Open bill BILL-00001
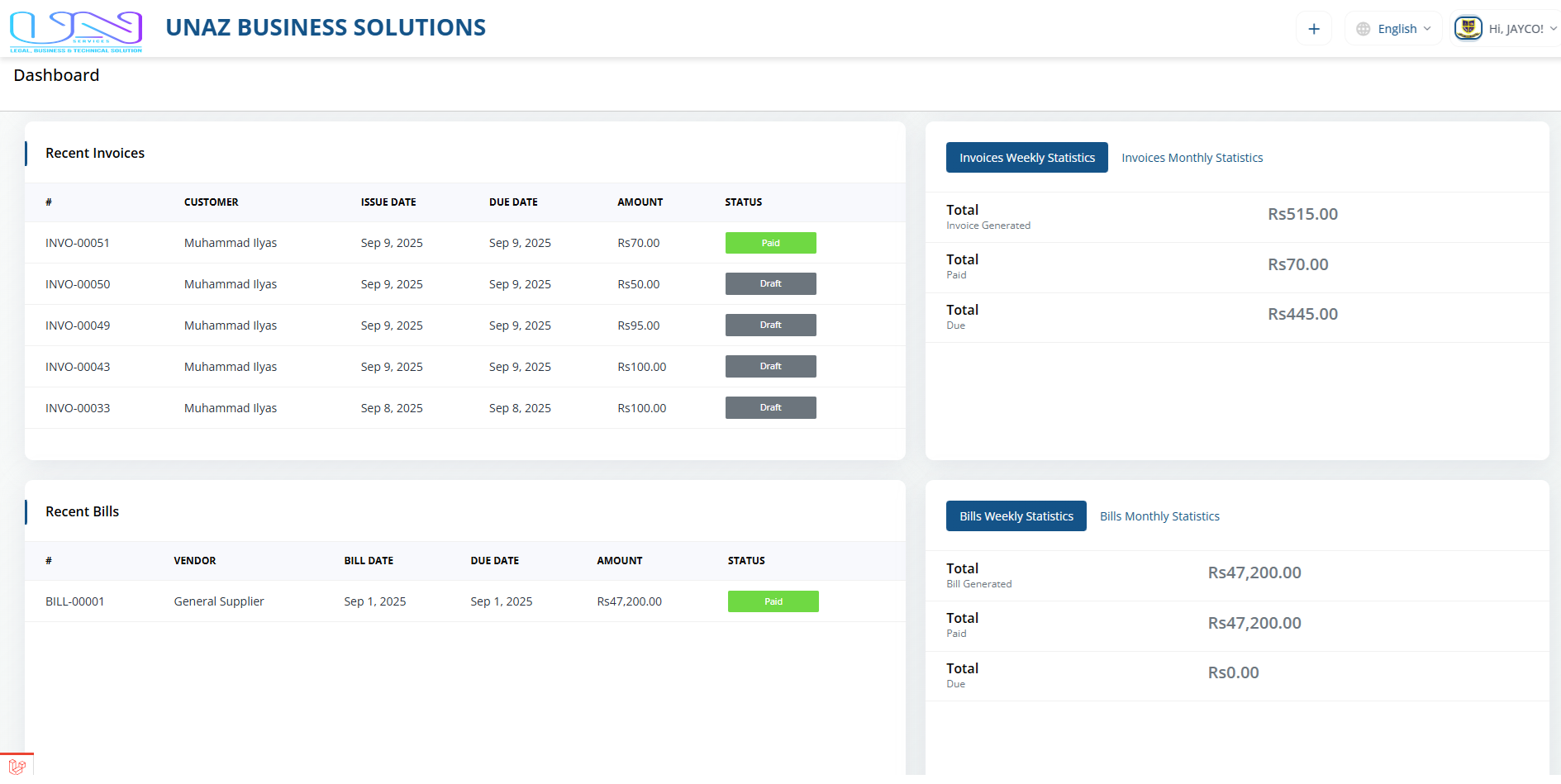The image size is (1561, 784). (75, 601)
